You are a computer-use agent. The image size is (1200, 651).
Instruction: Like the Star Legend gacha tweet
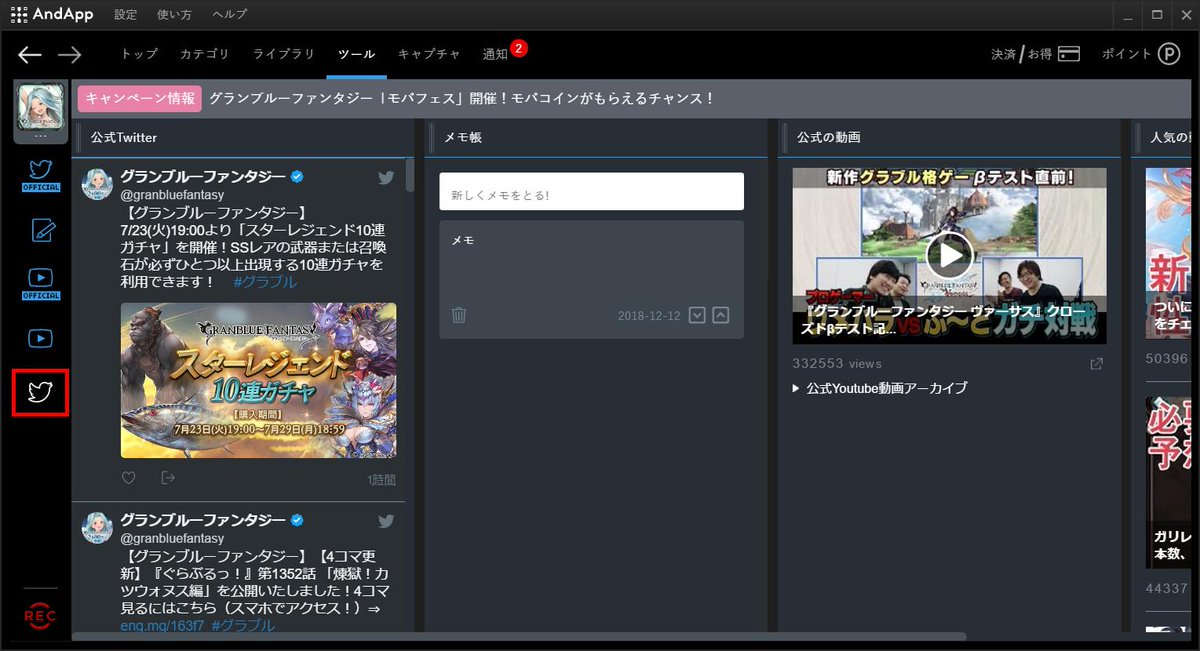pyautogui.click(x=129, y=478)
